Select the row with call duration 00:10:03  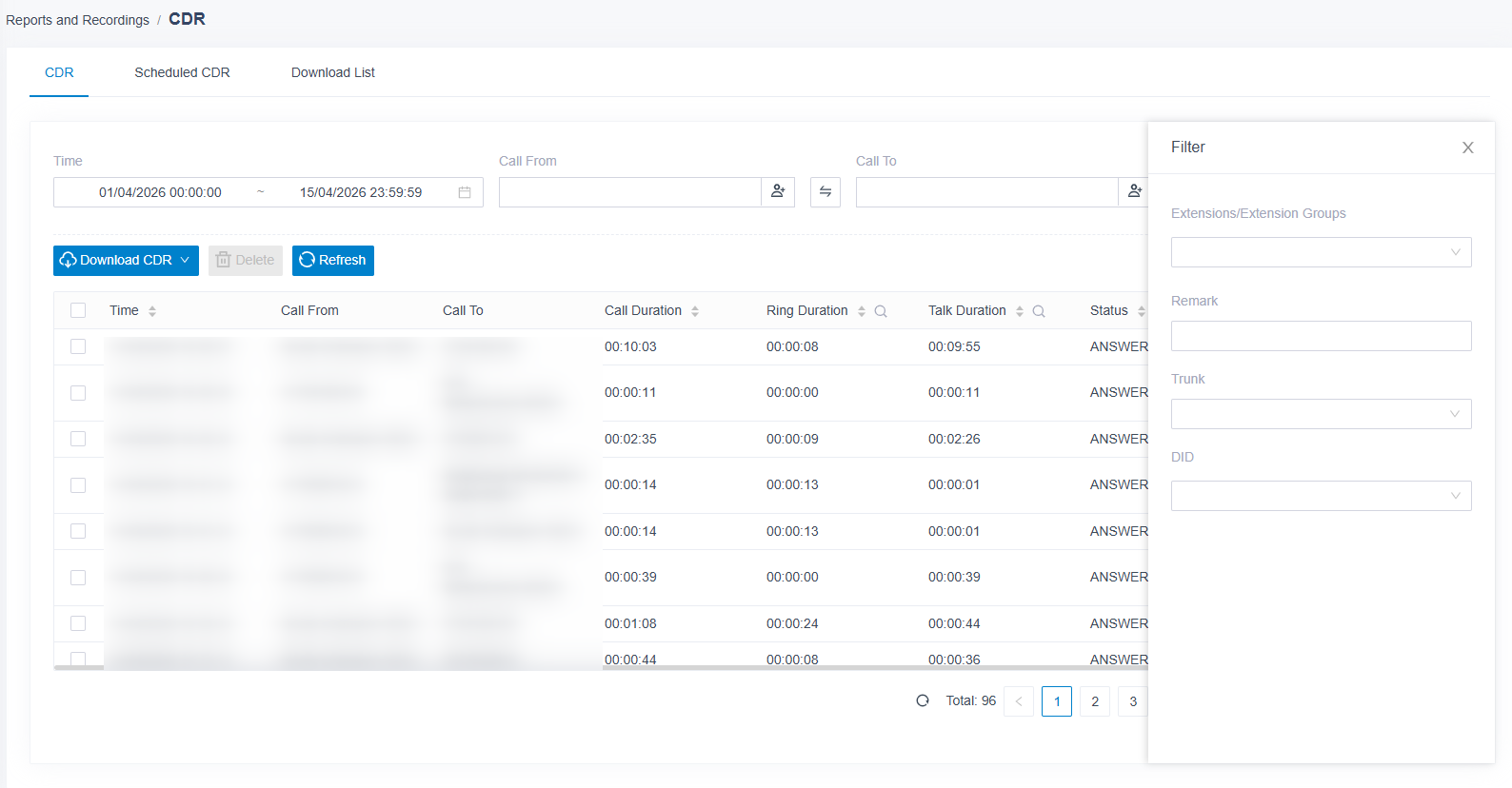click(x=78, y=346)
